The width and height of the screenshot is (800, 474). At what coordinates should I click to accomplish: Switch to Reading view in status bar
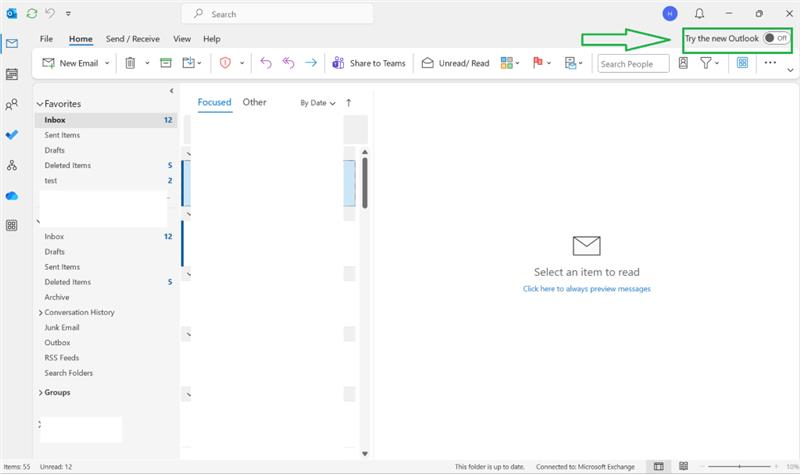click(684, 466)
